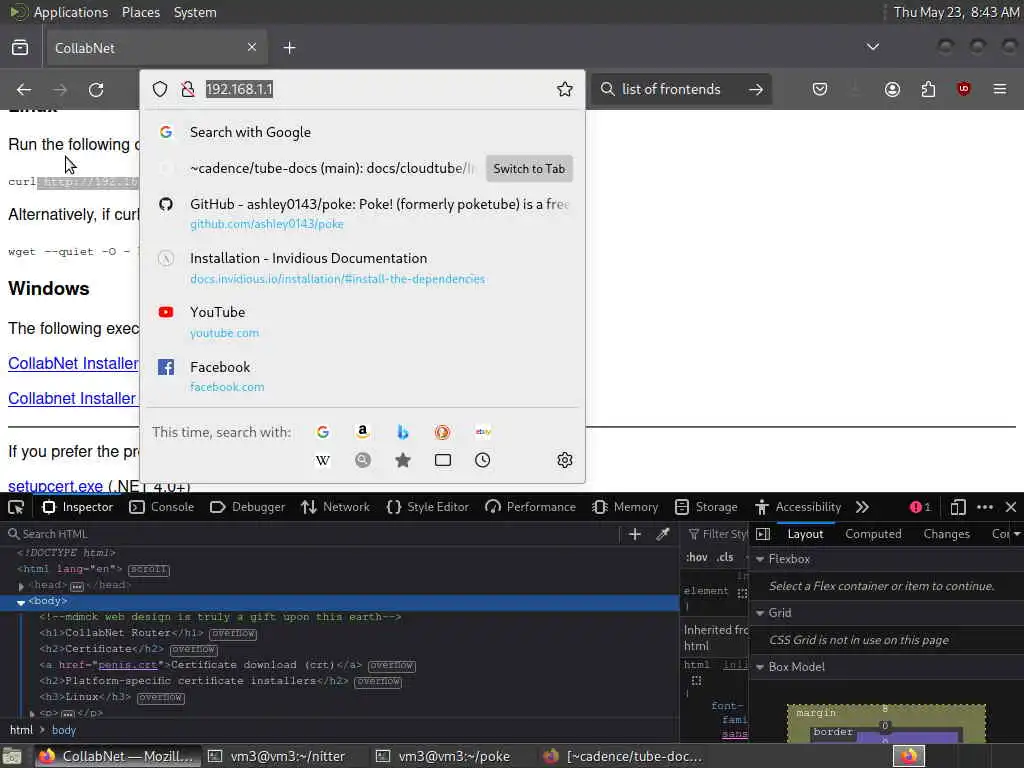Open the Firefox account icon

892,89
